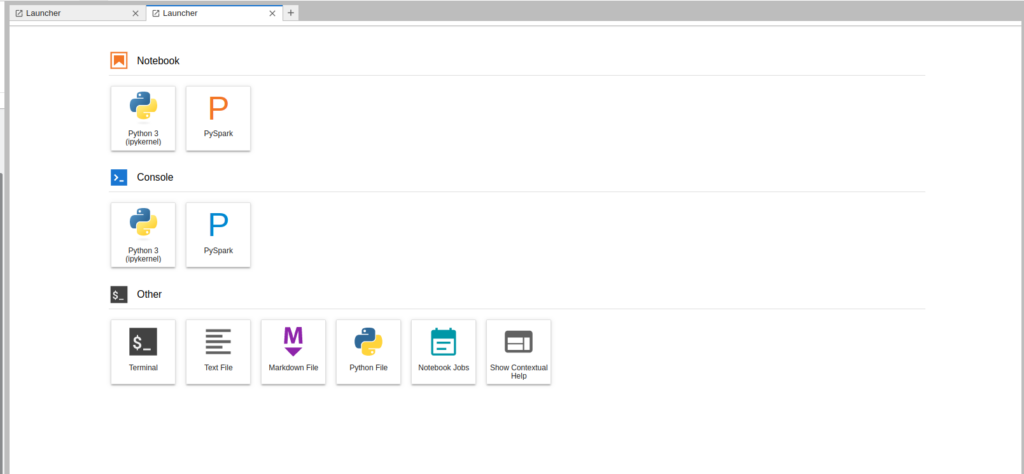This screenshot has width=1024, height=474.
Task: Click the dark Other section header icon
Action: (x=119, y=294)
